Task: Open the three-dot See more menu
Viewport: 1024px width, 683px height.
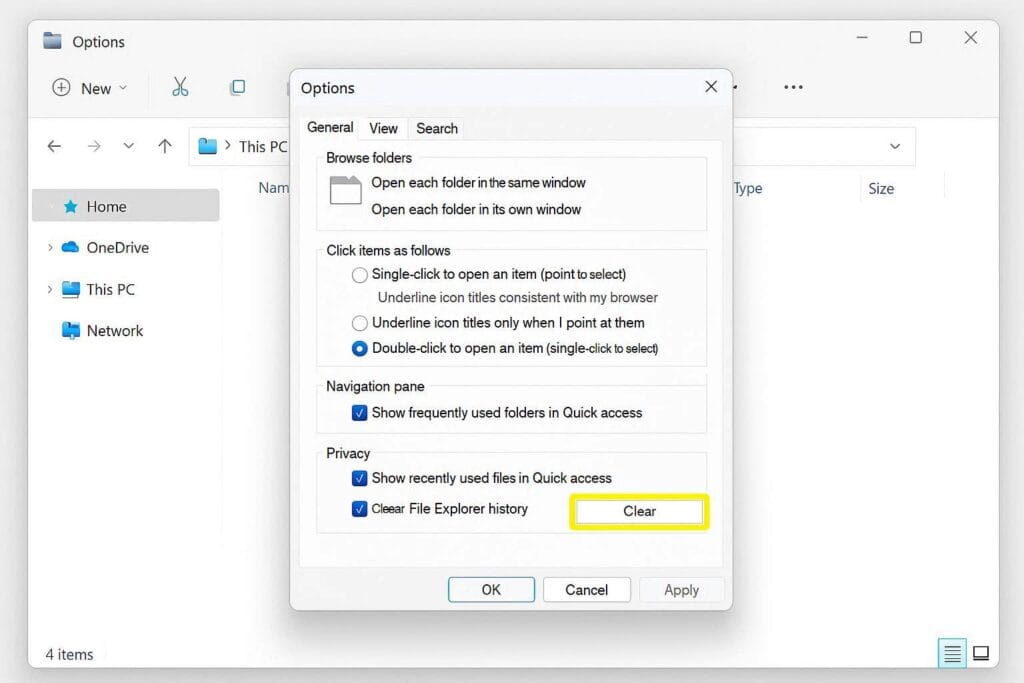Action: 793,87
